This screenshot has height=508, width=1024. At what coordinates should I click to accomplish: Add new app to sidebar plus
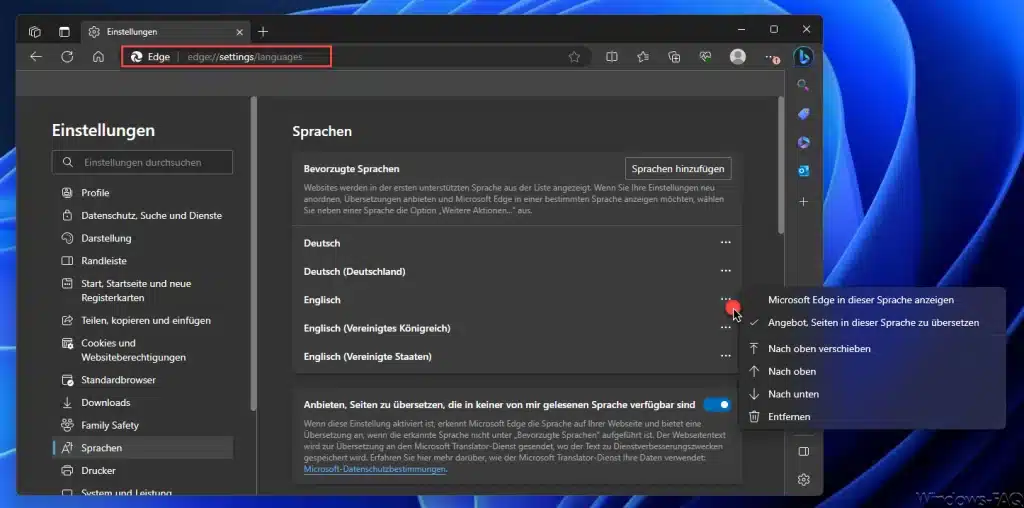(804, 201)
